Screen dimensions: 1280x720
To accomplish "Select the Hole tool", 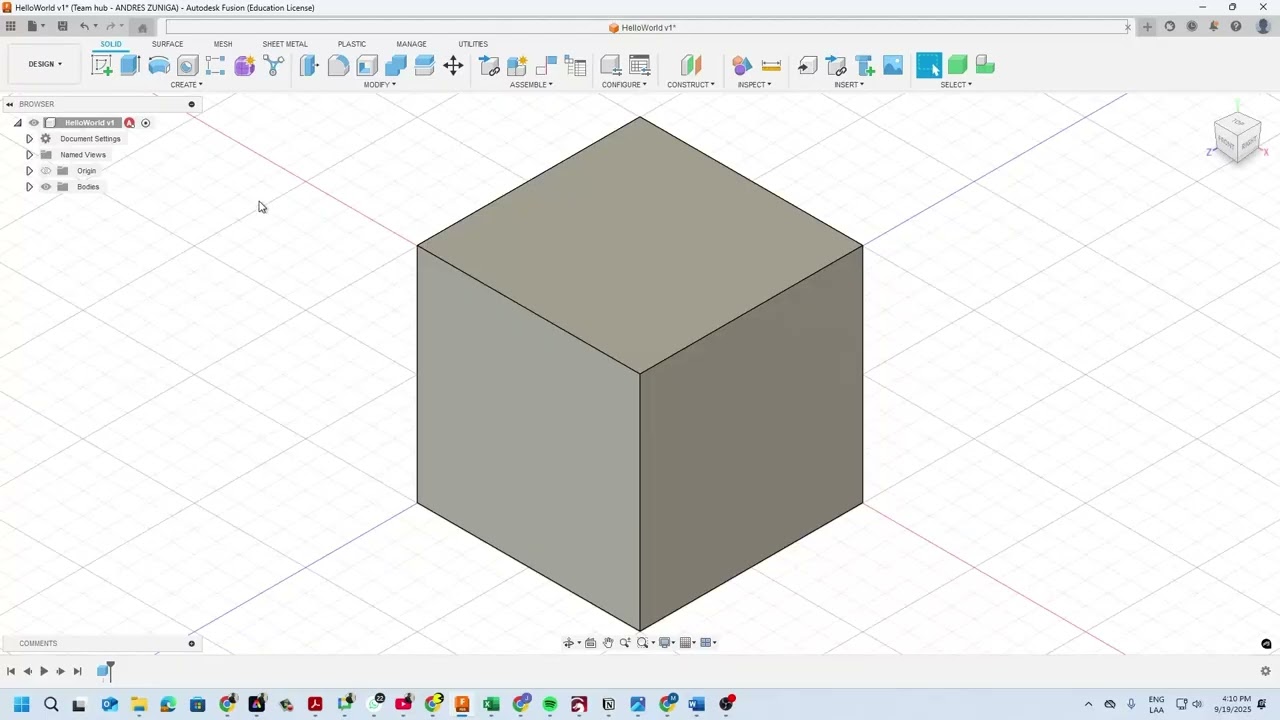I will point(187,66).
